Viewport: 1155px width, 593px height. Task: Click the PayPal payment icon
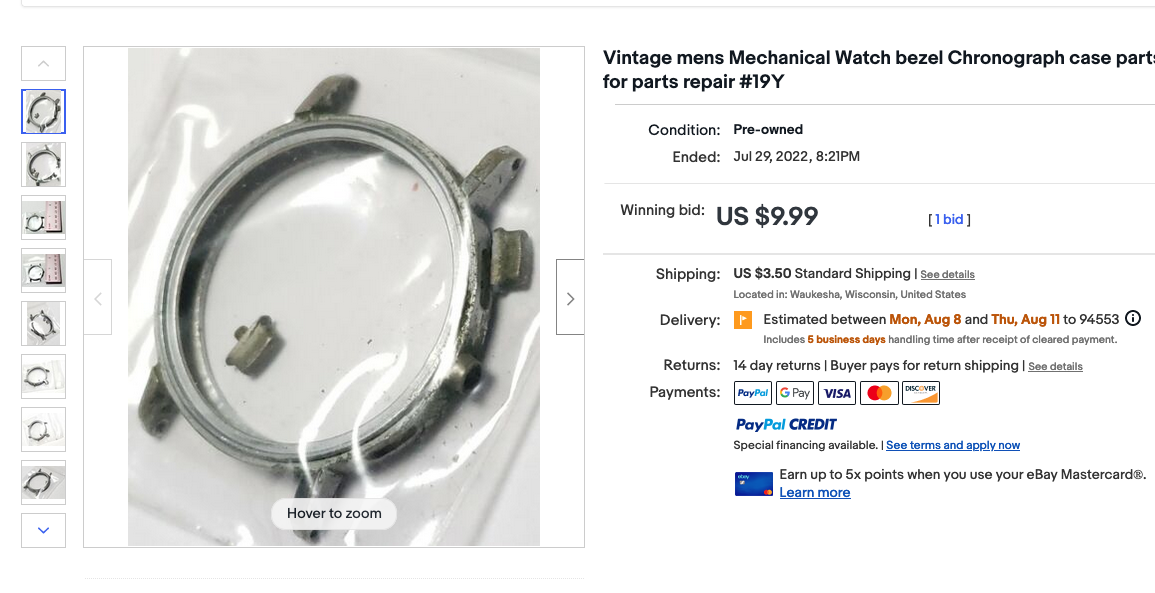click(x=753, y=393)
